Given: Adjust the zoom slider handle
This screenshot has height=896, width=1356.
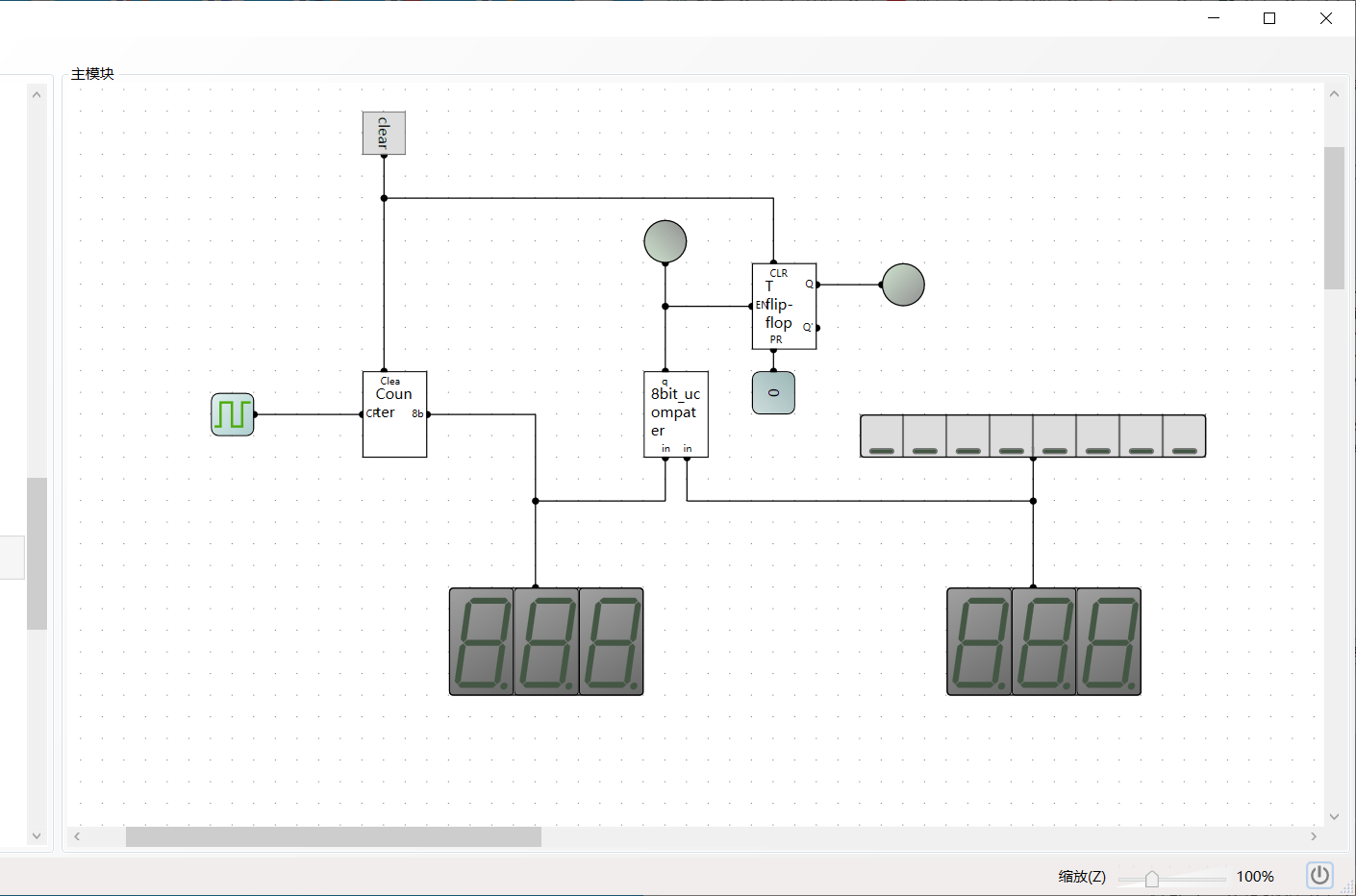Looking at the screenshot, I should [x=1151, y=879].
